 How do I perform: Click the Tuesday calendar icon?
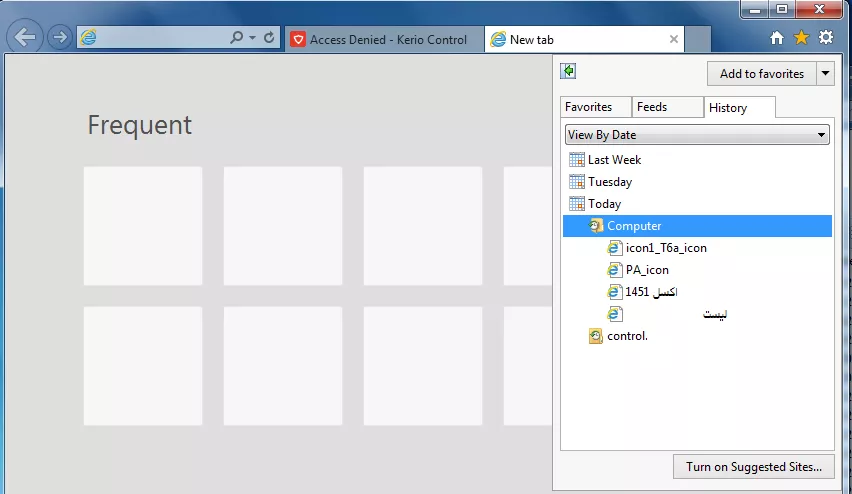coord(577,182)
